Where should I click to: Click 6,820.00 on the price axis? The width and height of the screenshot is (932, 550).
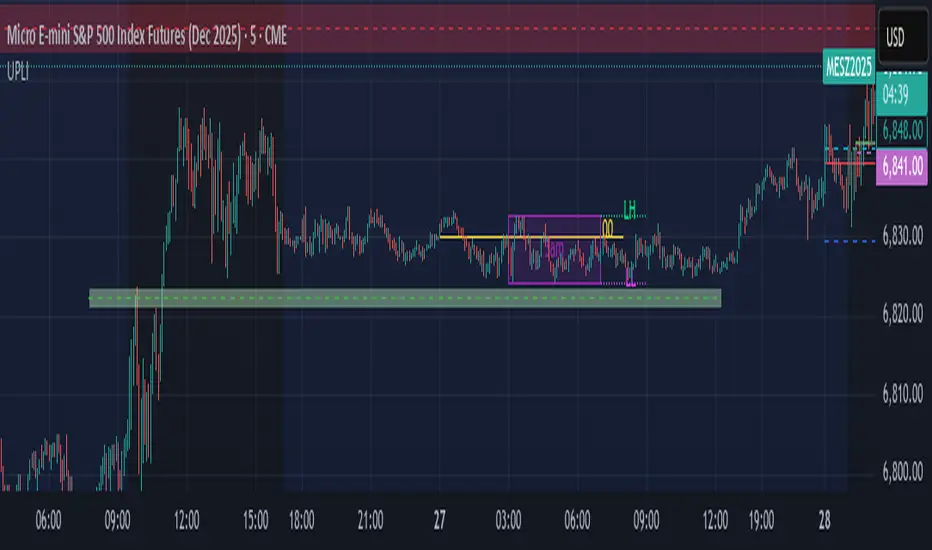pyautogui.click(x=903, y=313)
